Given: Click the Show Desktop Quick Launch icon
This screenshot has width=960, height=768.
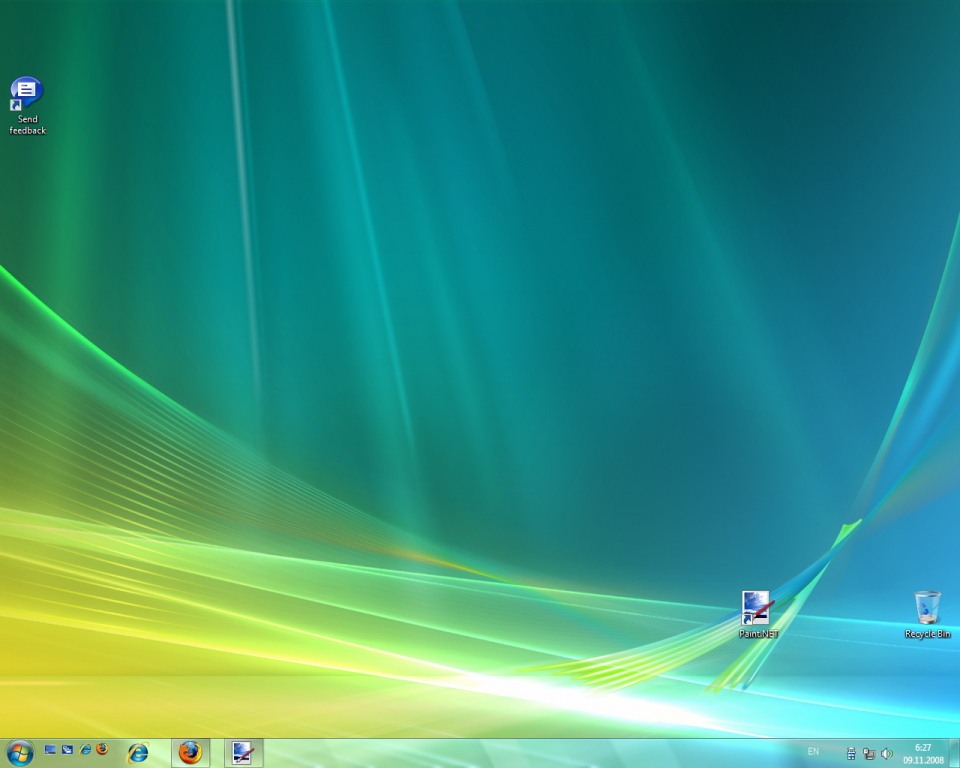Looking at the screenshot, I should tap(50, 750).
